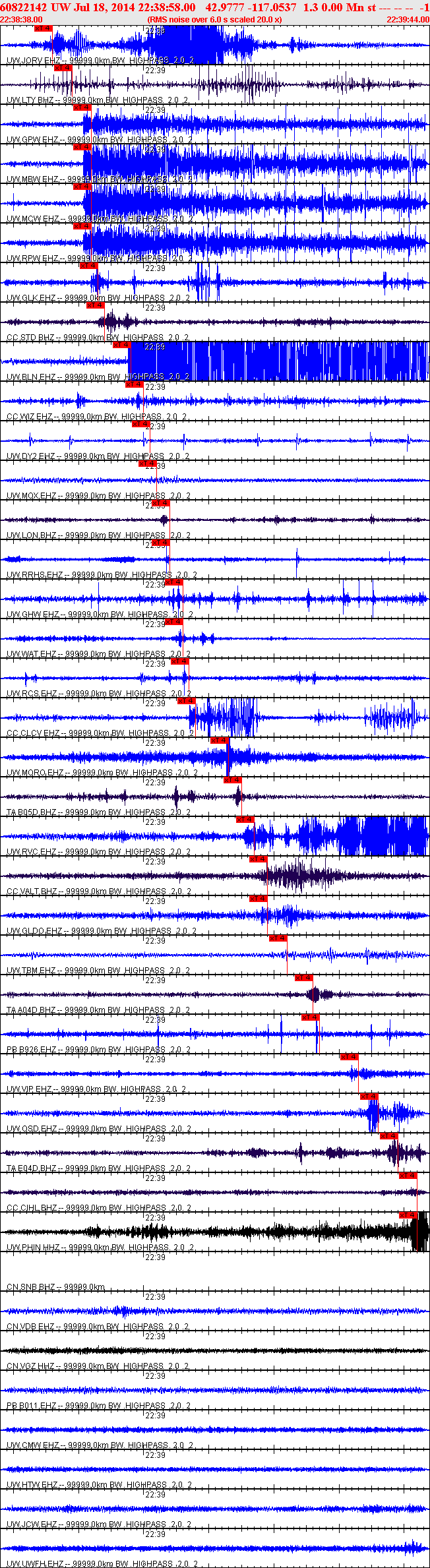The image size is (430, 1568).
Task: Click the red pick marker on UW.PHIN trace
Action: pyautogui.click(x=408, y=1215)
